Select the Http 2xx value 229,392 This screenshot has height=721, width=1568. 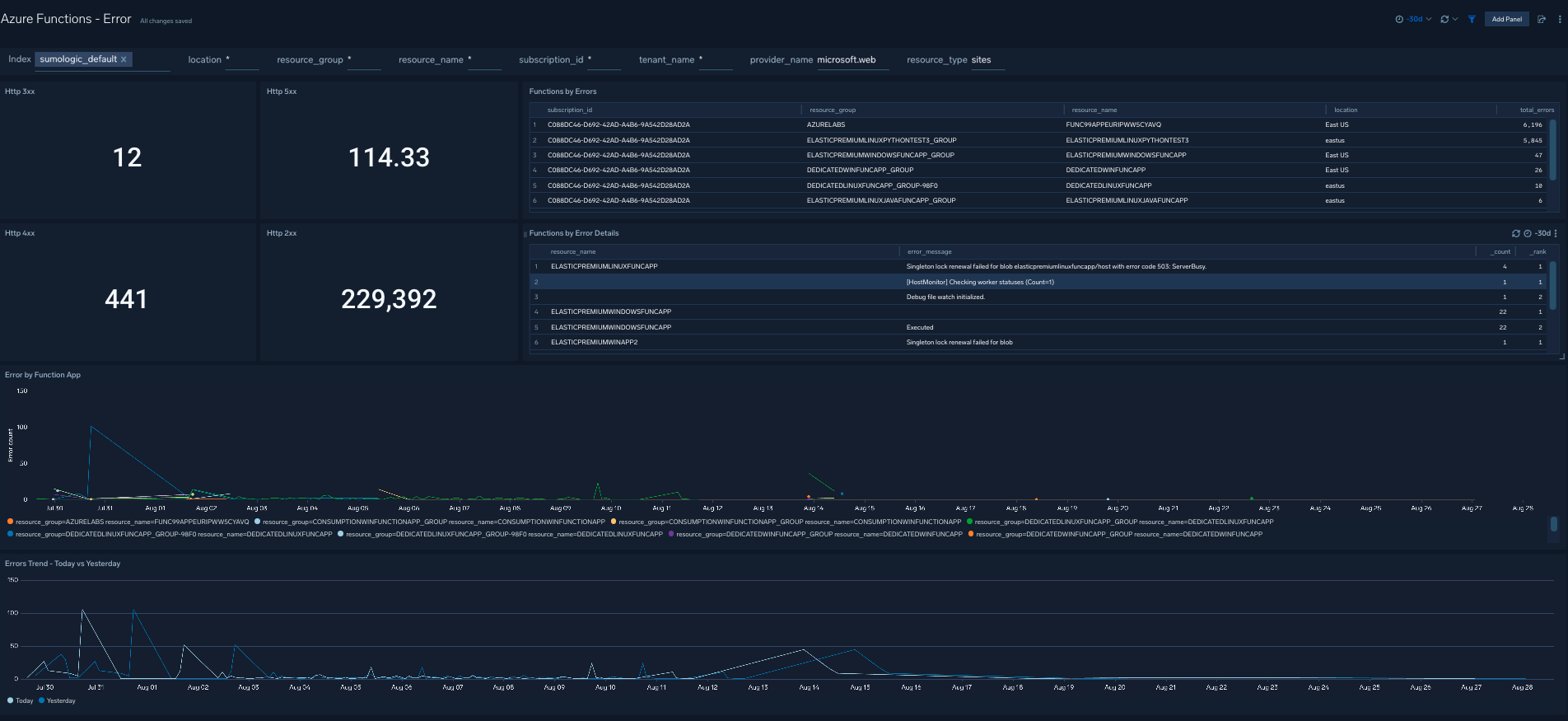[389, 299]
